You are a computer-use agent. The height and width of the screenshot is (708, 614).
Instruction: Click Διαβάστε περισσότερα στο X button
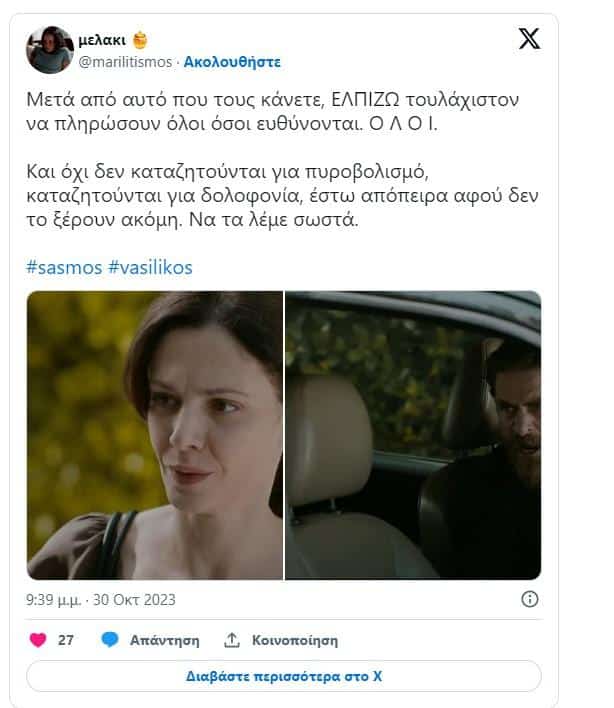(x=284, y=676)
